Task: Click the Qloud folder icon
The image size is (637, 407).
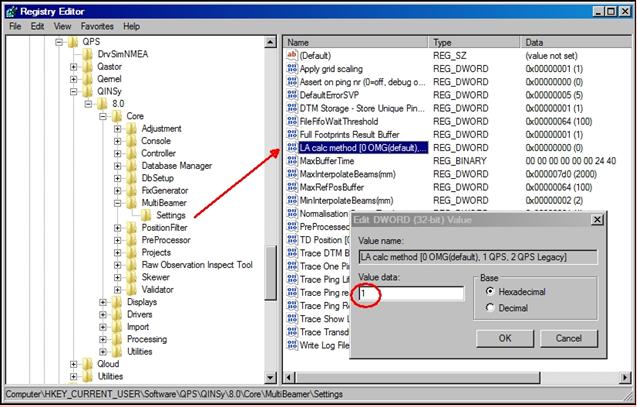Action: 87,364
